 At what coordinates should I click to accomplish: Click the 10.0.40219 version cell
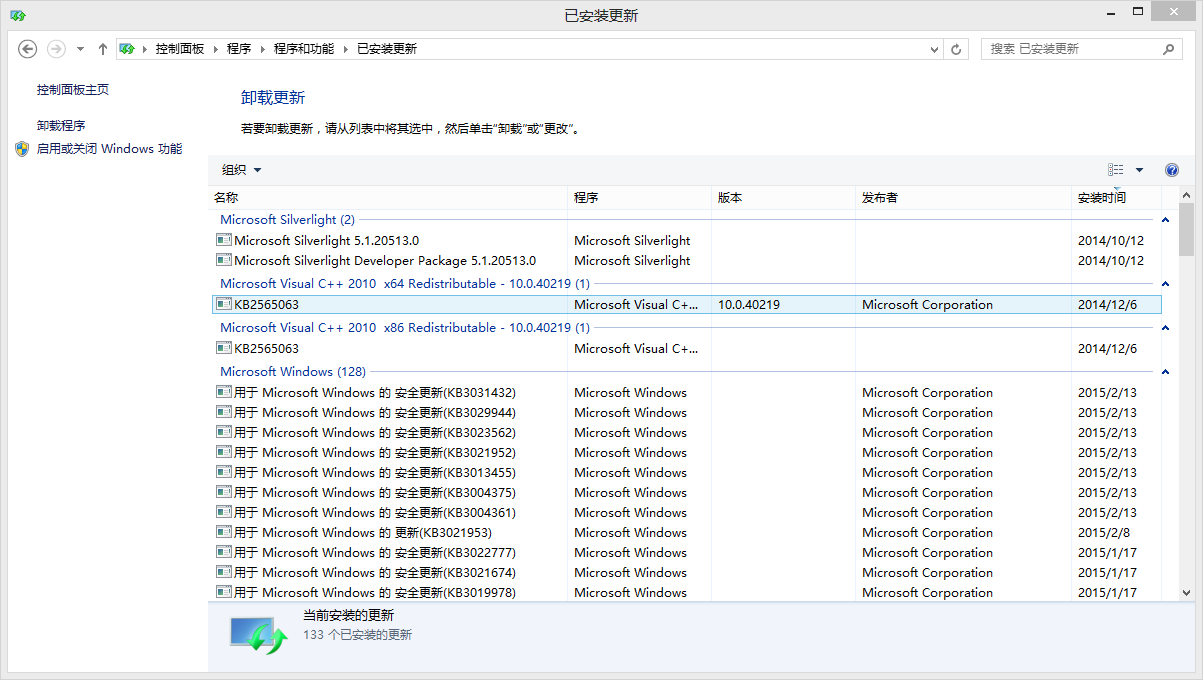click(x=749, y=305)
